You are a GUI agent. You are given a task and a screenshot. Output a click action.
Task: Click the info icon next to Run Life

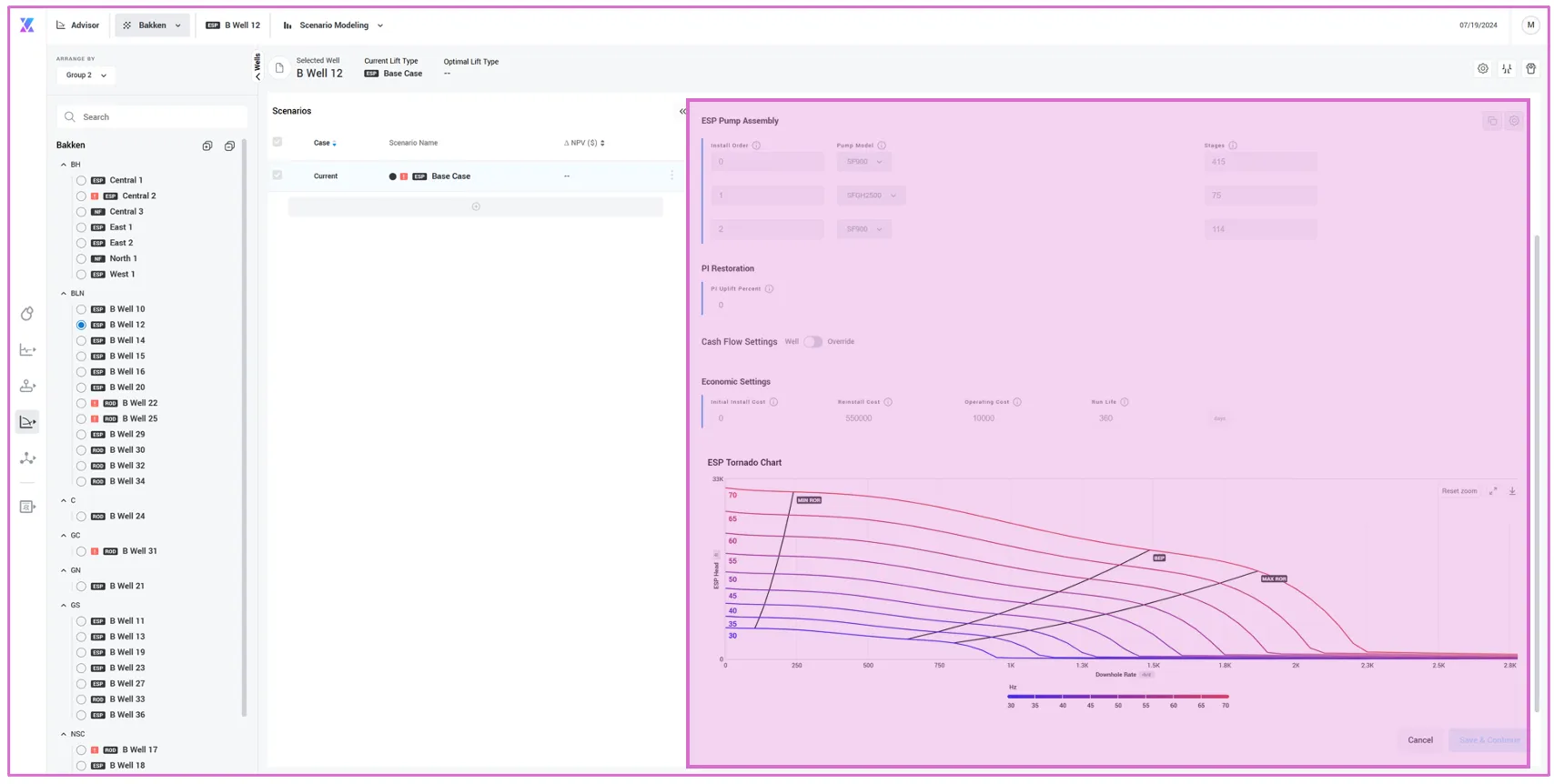pos(1125,402)
